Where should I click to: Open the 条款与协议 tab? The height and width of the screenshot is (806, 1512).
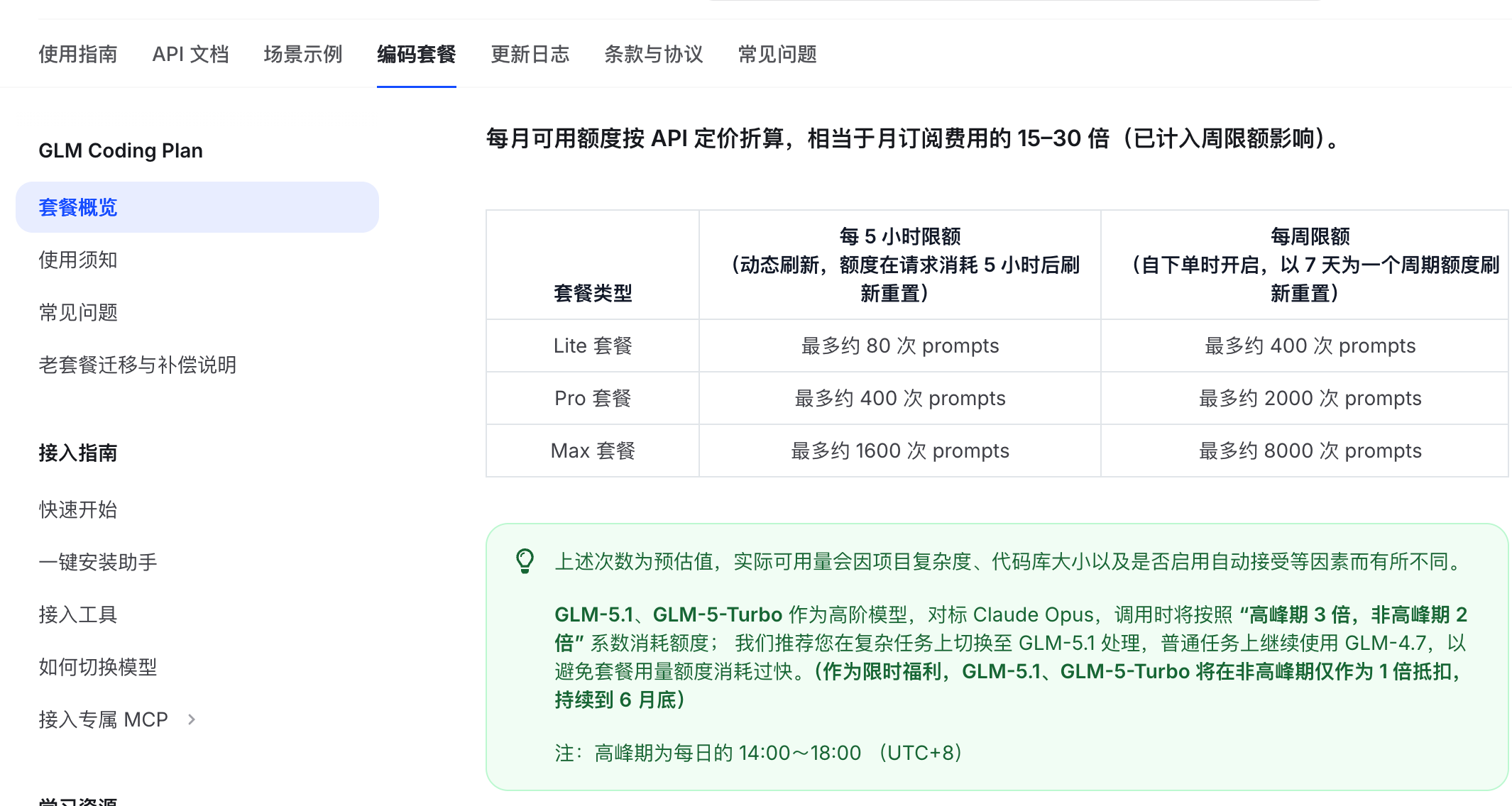(x=654, y=54)
